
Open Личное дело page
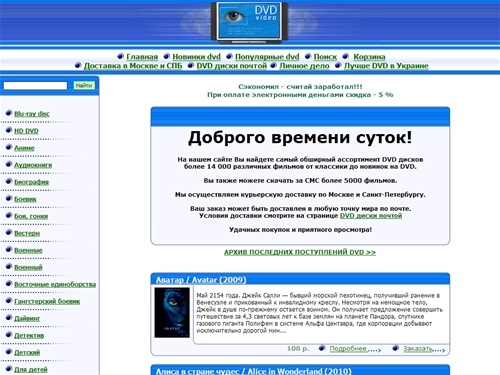[x=304, y=66]
